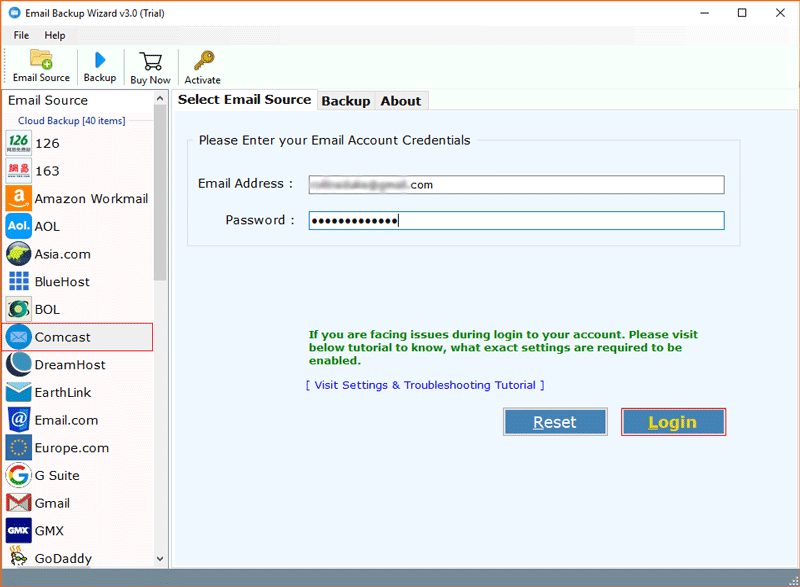The height and width of the screenshot is (587, 800).
Task: Choose the Amazon Workmail icon
Action: [x=18, y=198]
